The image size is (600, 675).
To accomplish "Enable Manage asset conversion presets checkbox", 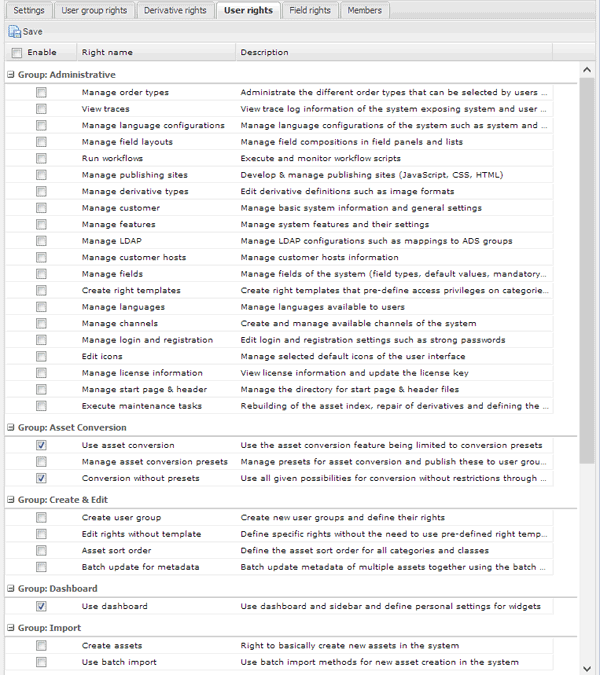I will click(41, 462).
